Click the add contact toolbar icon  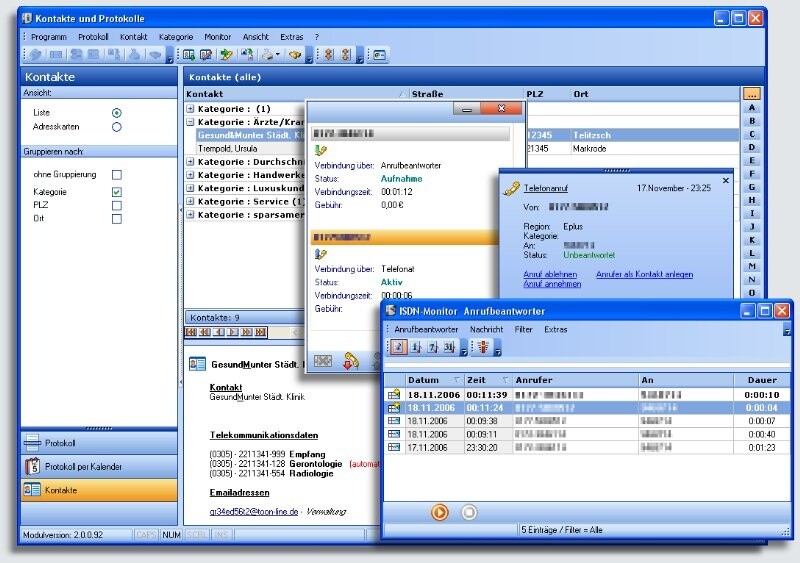tap(189, 55)
